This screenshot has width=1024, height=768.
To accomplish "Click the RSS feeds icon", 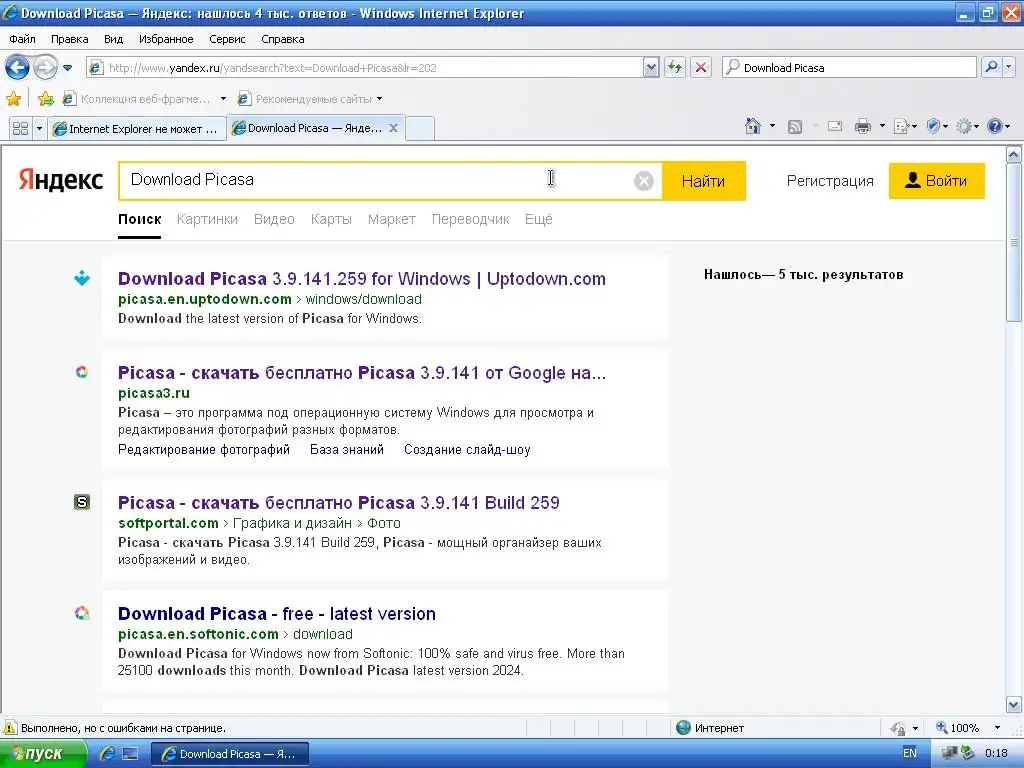I will [795, 127].
